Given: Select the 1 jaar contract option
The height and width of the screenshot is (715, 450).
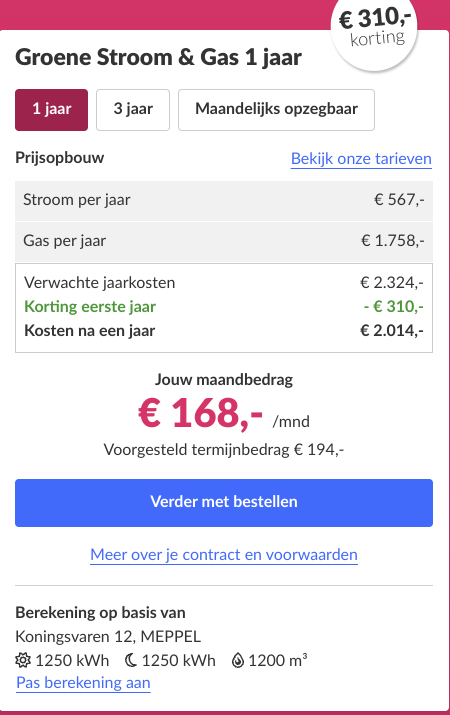Looking at the screenshot, I should (52, 110).
